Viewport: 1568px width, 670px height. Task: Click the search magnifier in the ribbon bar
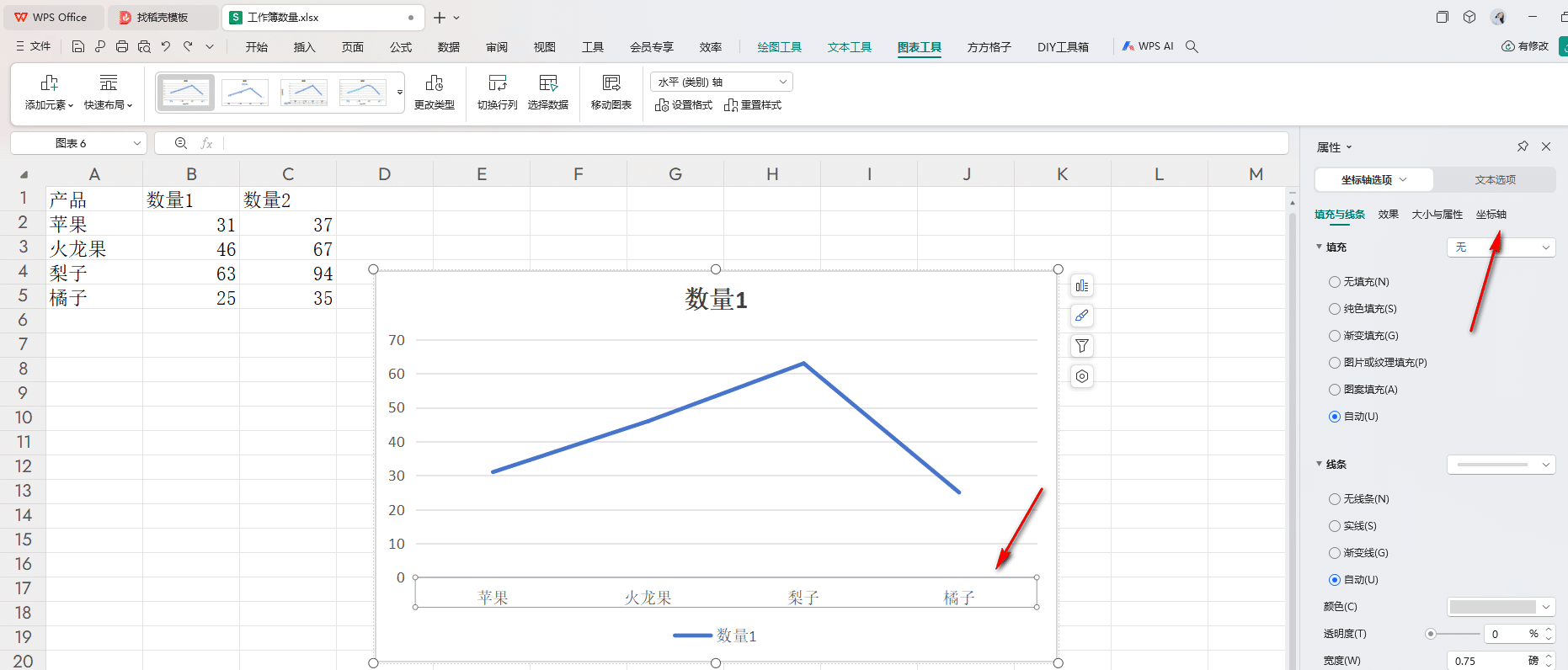[x=1192, y=47]
